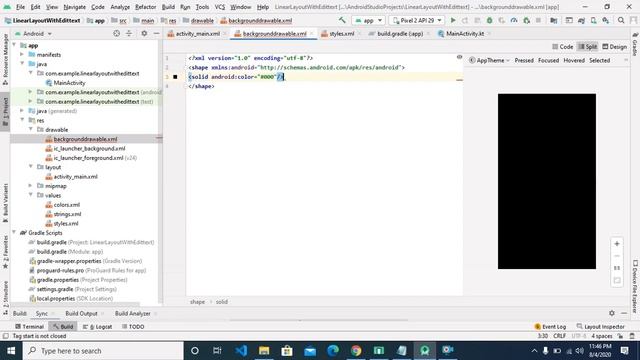Click the Debug app bug icon

click(x=489, y=20)
